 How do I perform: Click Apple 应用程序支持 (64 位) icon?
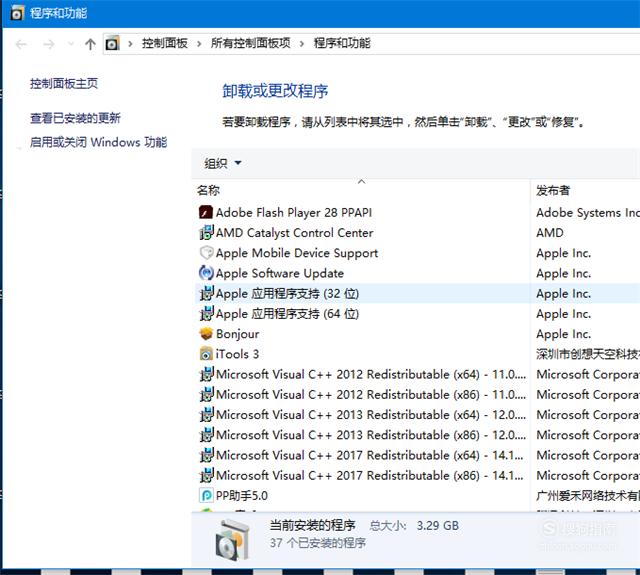(x=206, y=313)
